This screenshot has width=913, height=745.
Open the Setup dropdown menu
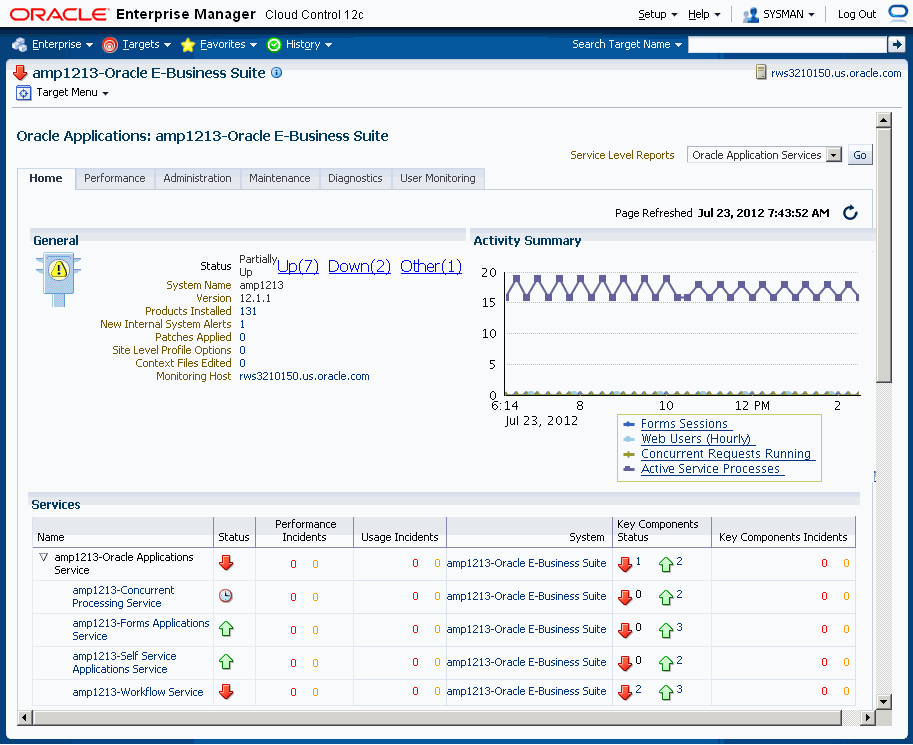coord(657,15)
